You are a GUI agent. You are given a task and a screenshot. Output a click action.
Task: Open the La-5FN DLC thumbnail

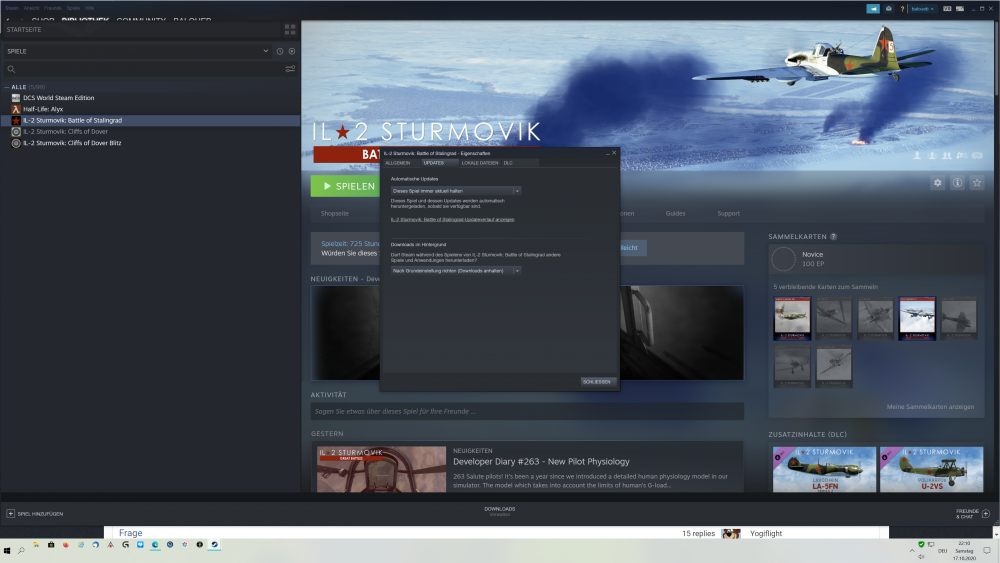[824, 469]
